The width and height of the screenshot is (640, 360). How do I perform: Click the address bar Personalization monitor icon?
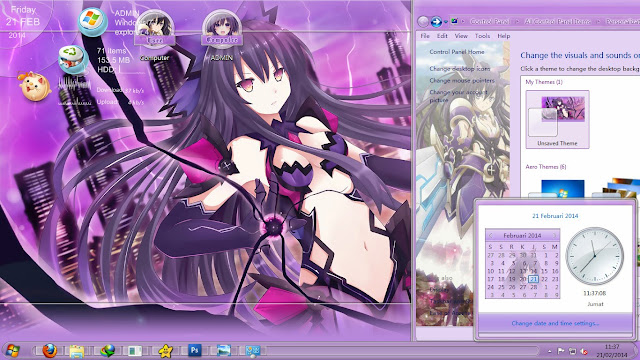coord(454,21)
